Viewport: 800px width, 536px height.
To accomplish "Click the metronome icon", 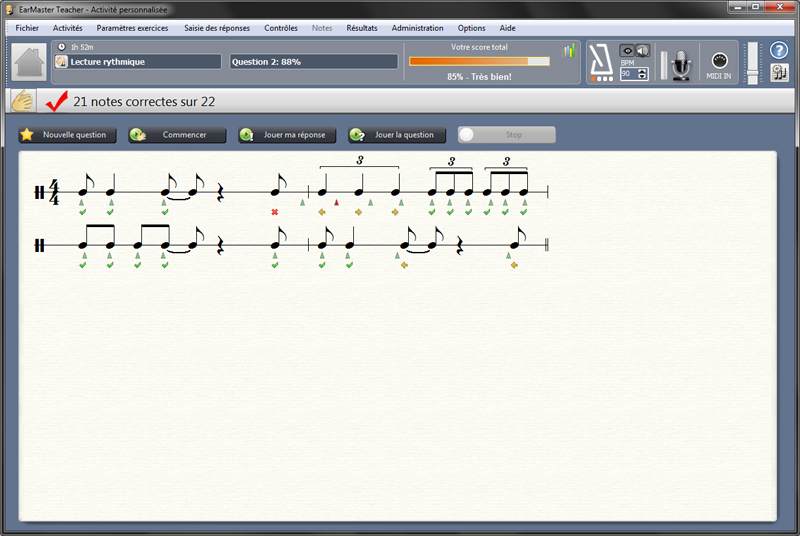I will [x=601, y=62].
